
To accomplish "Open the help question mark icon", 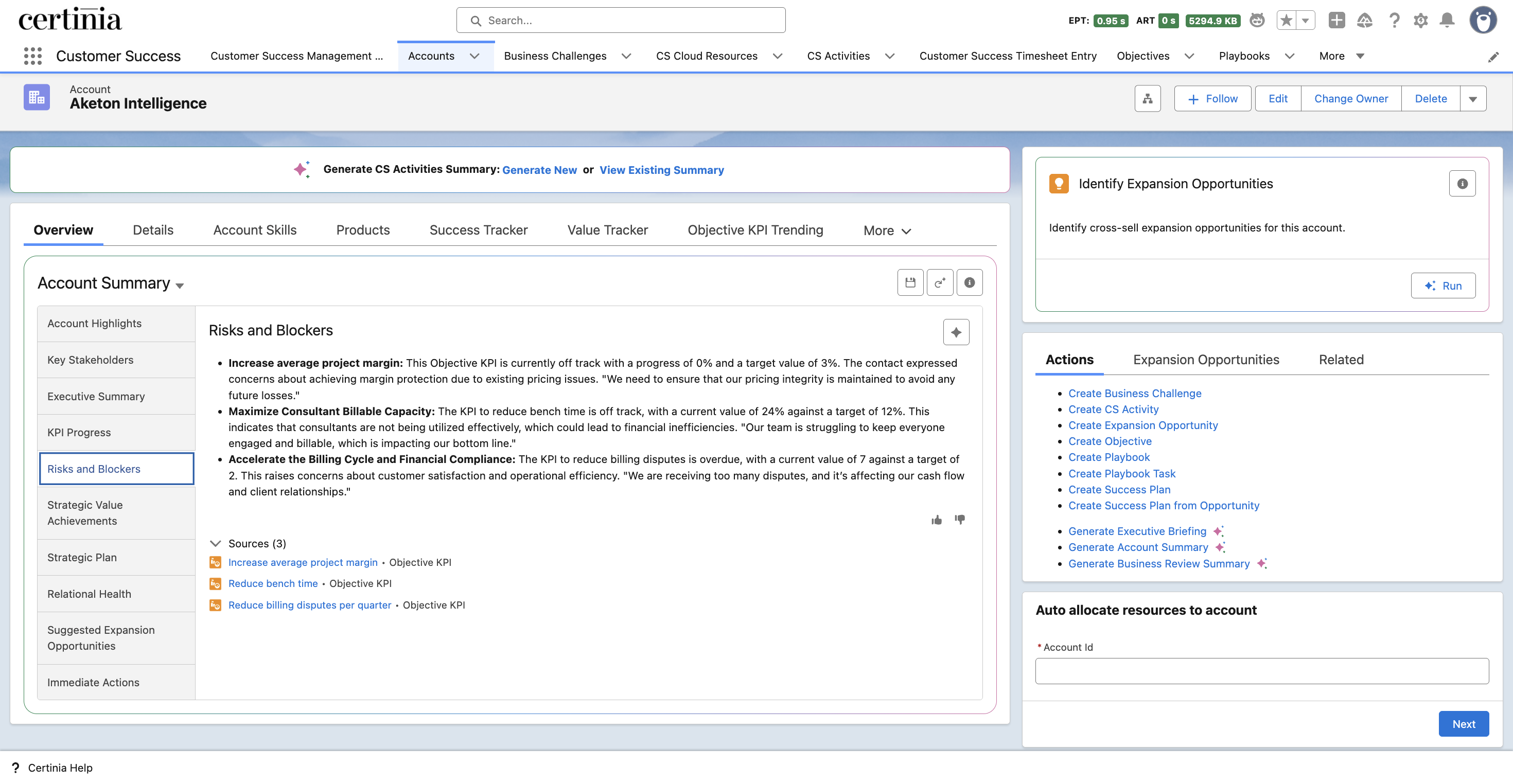I will pyautogui.click(x=1394, y=21).
